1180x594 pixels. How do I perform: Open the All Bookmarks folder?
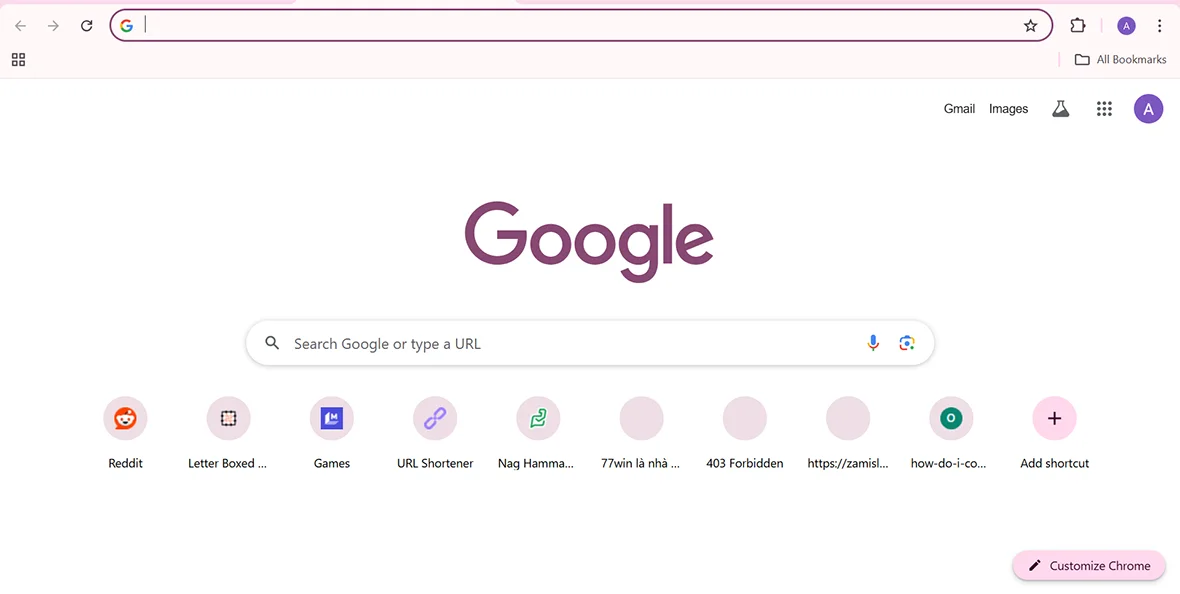(x=1120, y=59)
